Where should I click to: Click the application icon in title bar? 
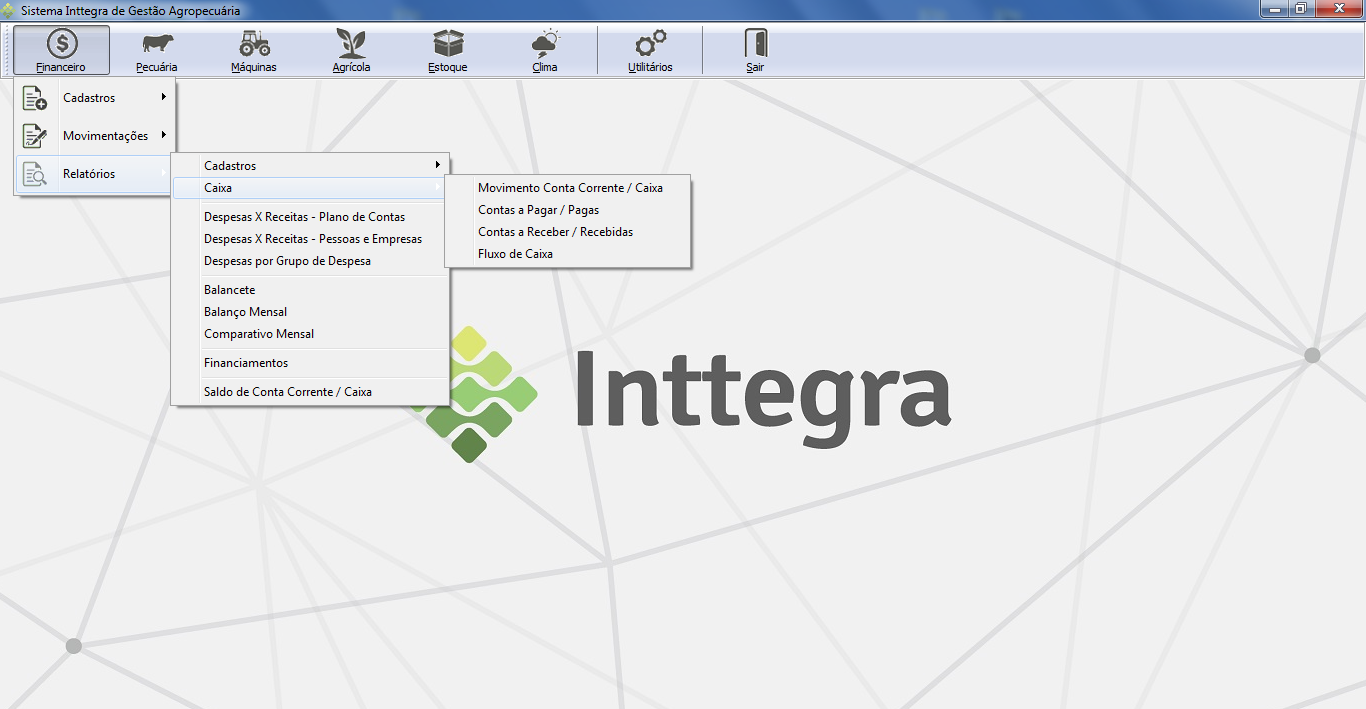coord(9,10)
